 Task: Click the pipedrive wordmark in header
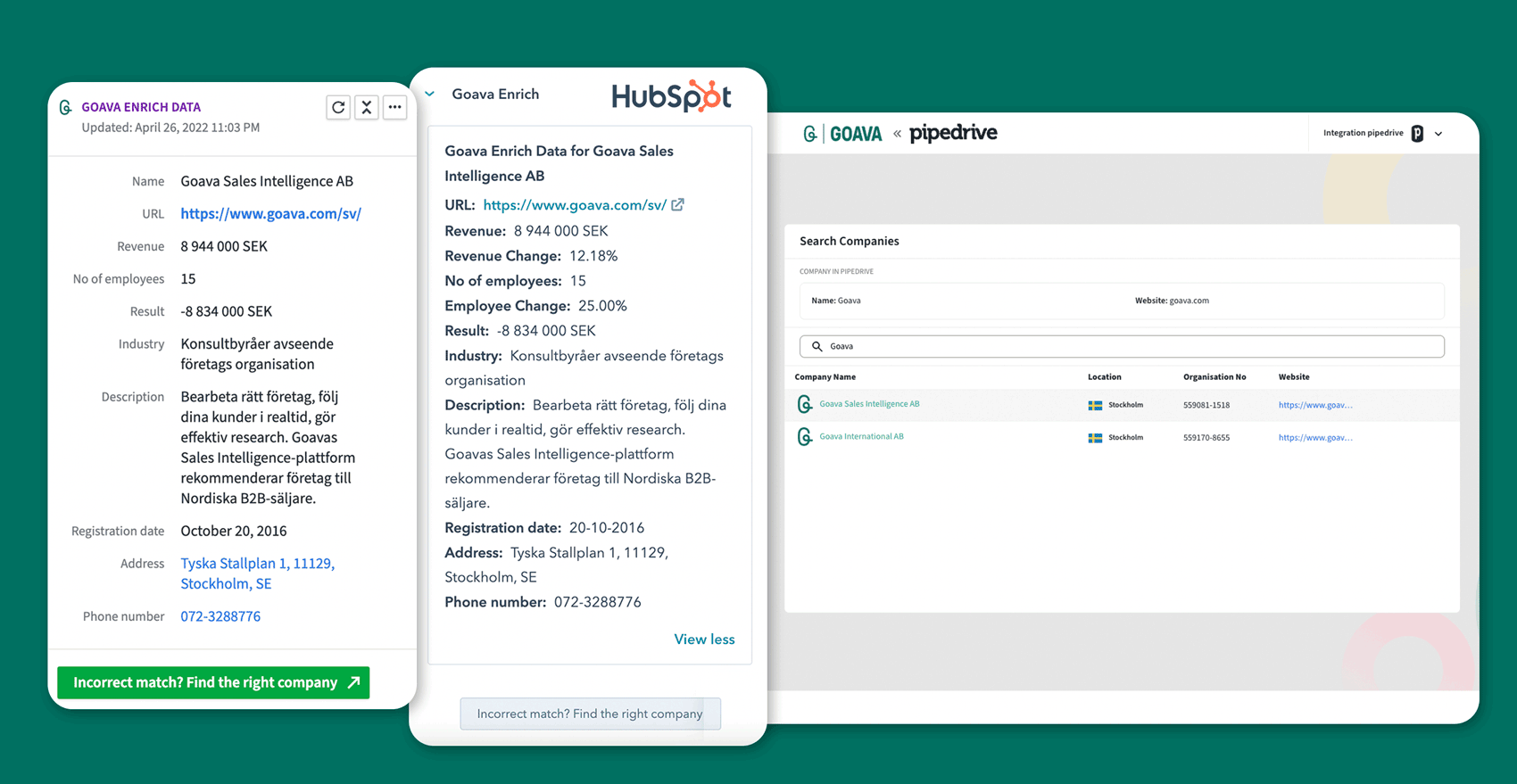(x=953, y=134)
